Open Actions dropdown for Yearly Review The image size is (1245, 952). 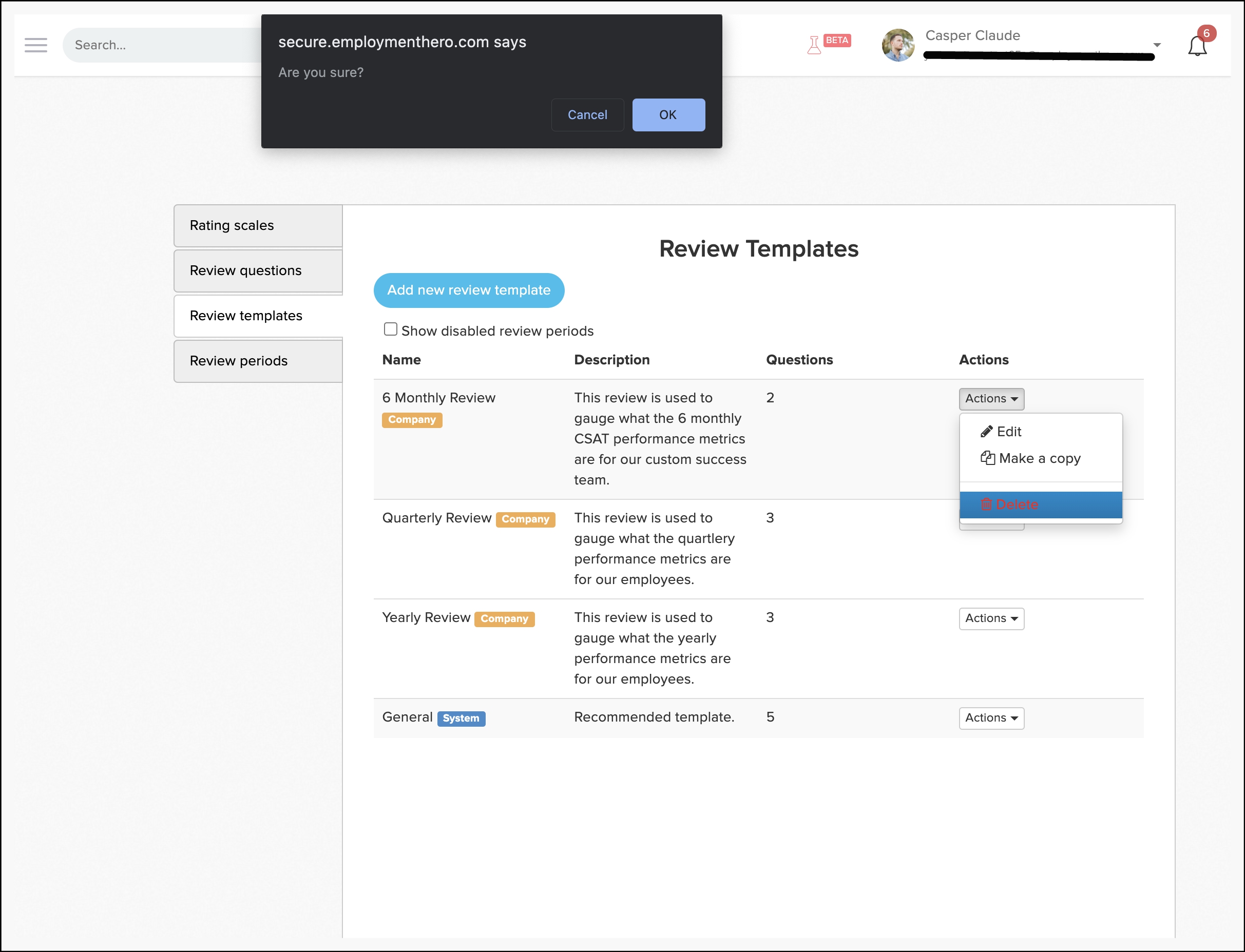(x=991, y=618)
